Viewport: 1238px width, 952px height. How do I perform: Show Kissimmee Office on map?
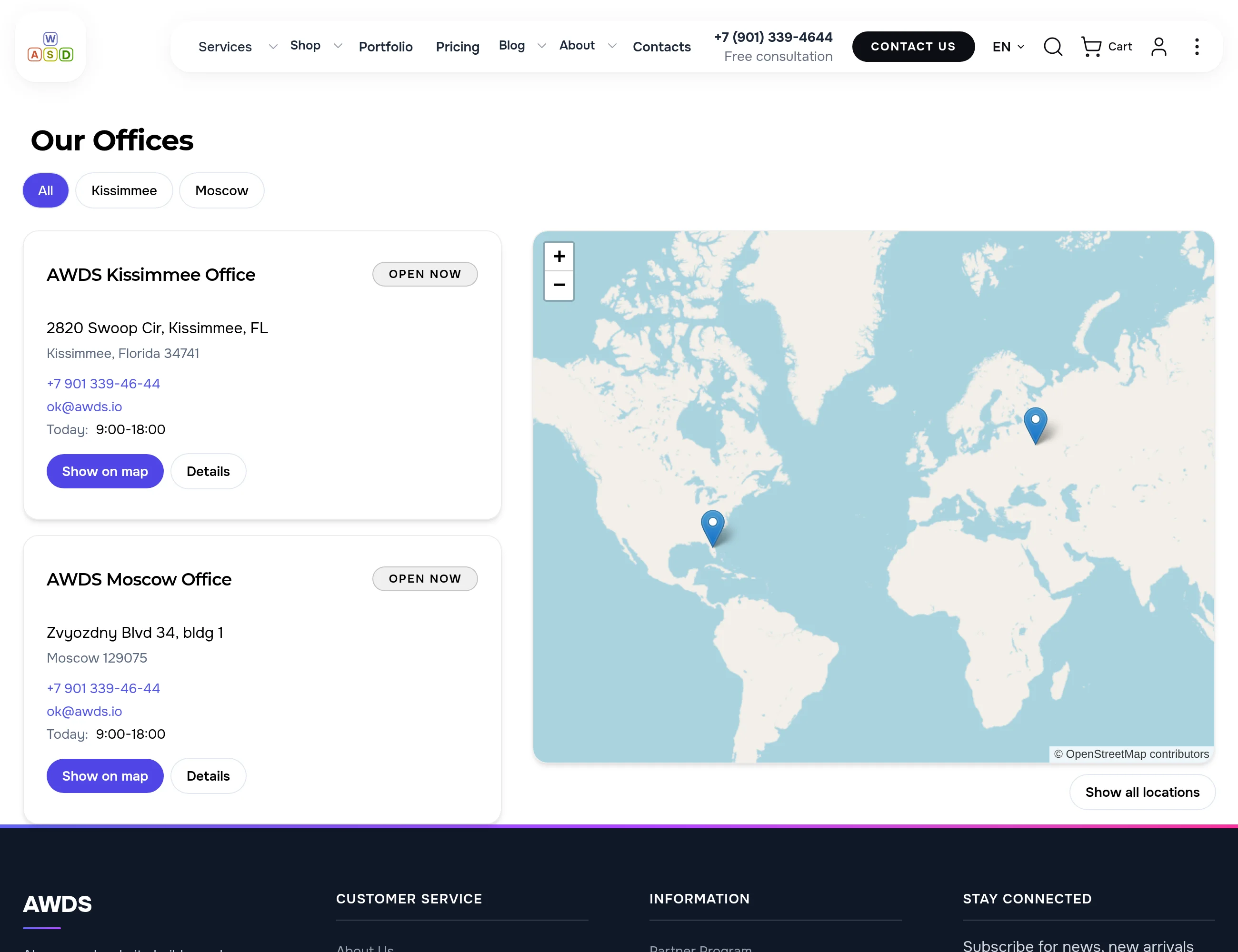105,471
